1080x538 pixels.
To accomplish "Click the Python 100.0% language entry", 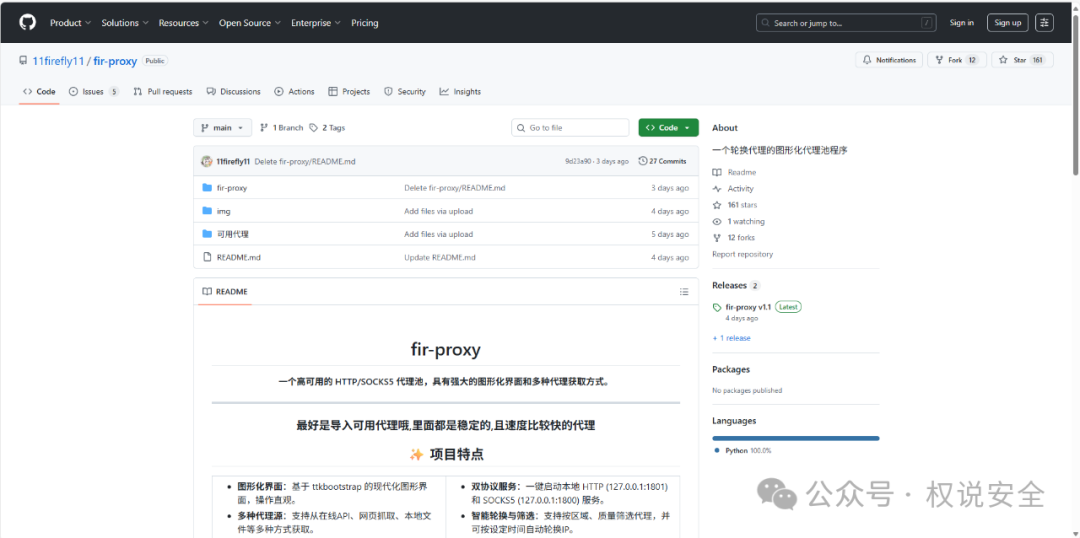I will (x=743, y=451).
